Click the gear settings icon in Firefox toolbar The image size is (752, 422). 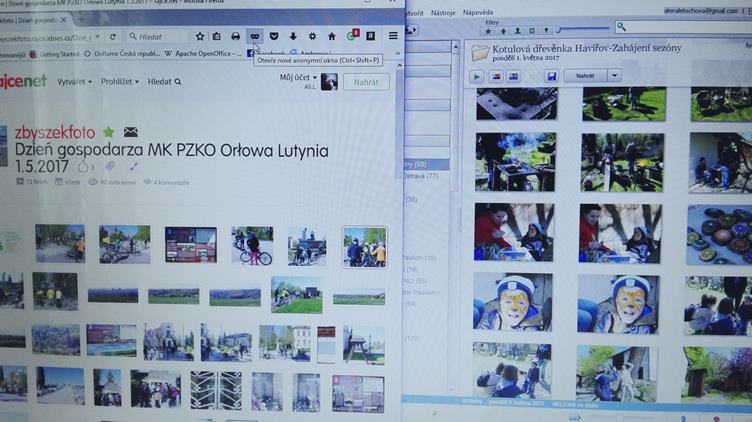point(312,36)
